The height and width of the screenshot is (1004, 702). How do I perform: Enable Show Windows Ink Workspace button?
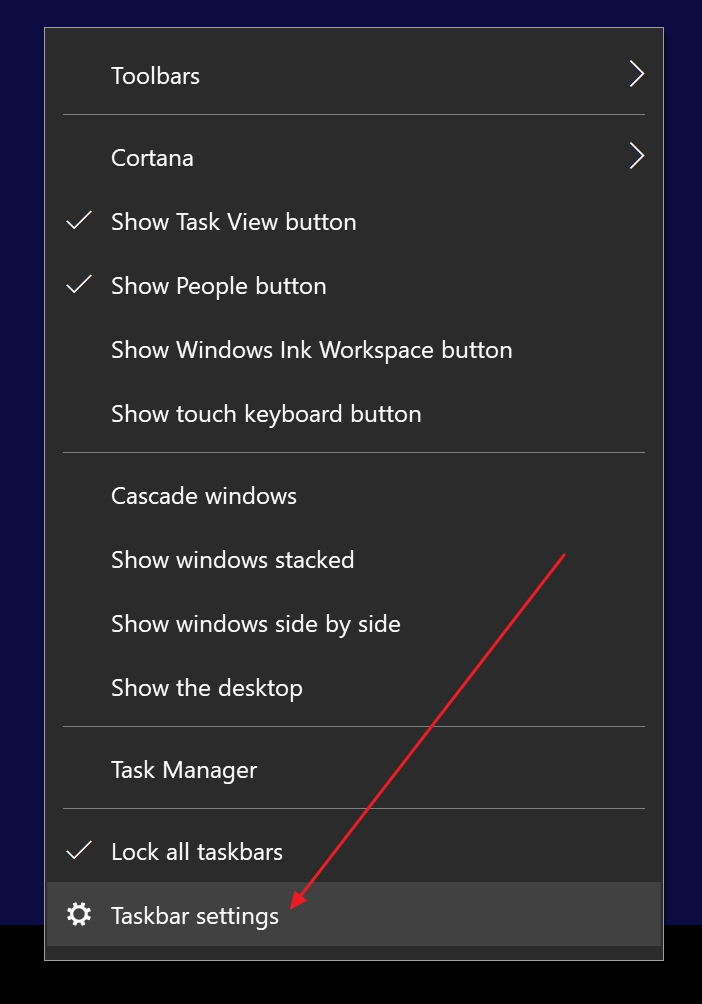[x=311, y=350]
